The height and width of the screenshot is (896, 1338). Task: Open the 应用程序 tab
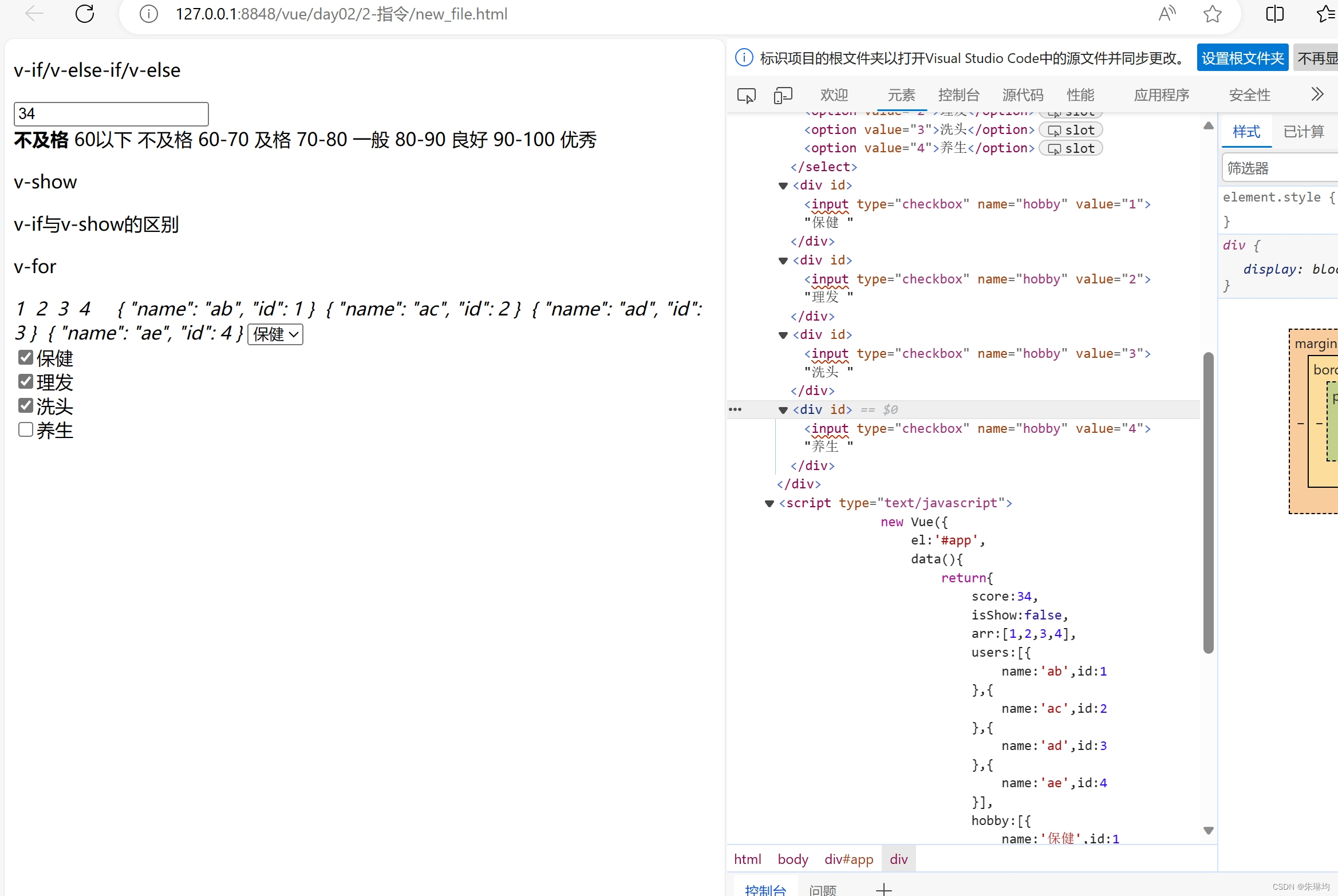(1162, 94)
